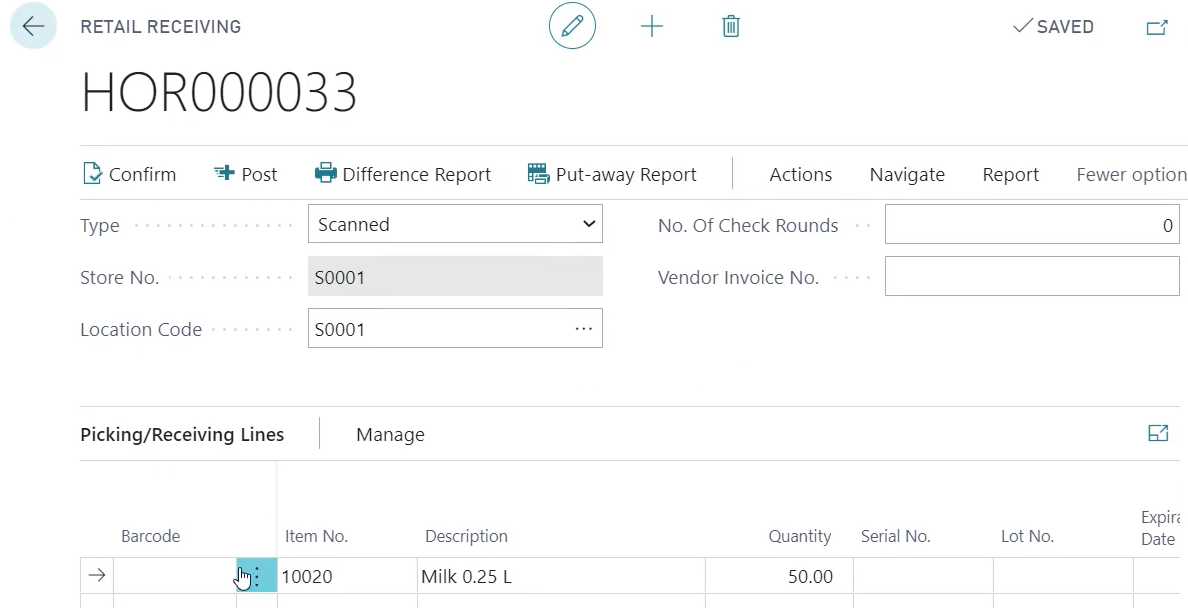Click the trash can delete icon

pyautogui.click(x=731, y=27)
